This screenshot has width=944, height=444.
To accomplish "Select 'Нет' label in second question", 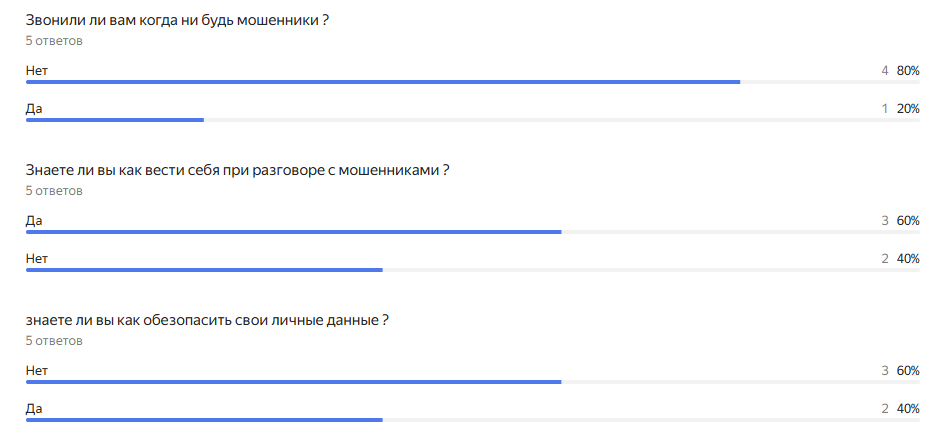I will point(37,258).
